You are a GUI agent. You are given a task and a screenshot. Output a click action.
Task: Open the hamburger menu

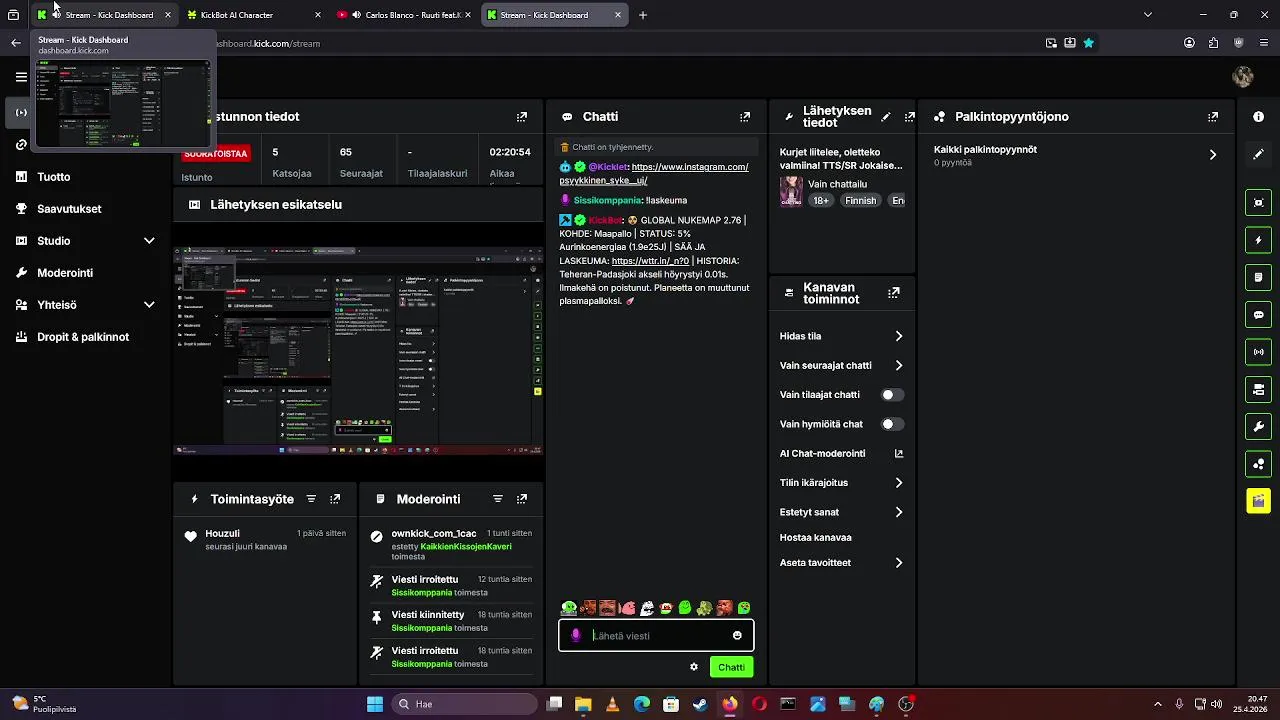(21, 77)
